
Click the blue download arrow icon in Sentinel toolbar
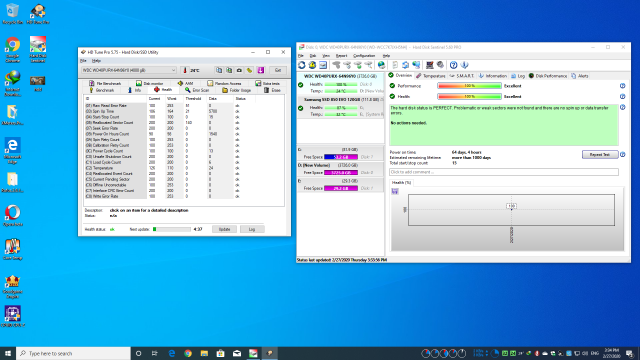[464, 65]
